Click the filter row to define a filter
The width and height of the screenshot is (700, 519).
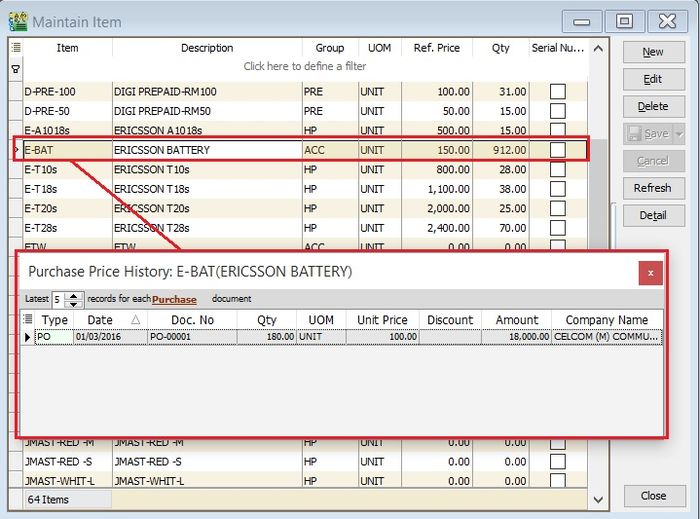pos(305,67)
